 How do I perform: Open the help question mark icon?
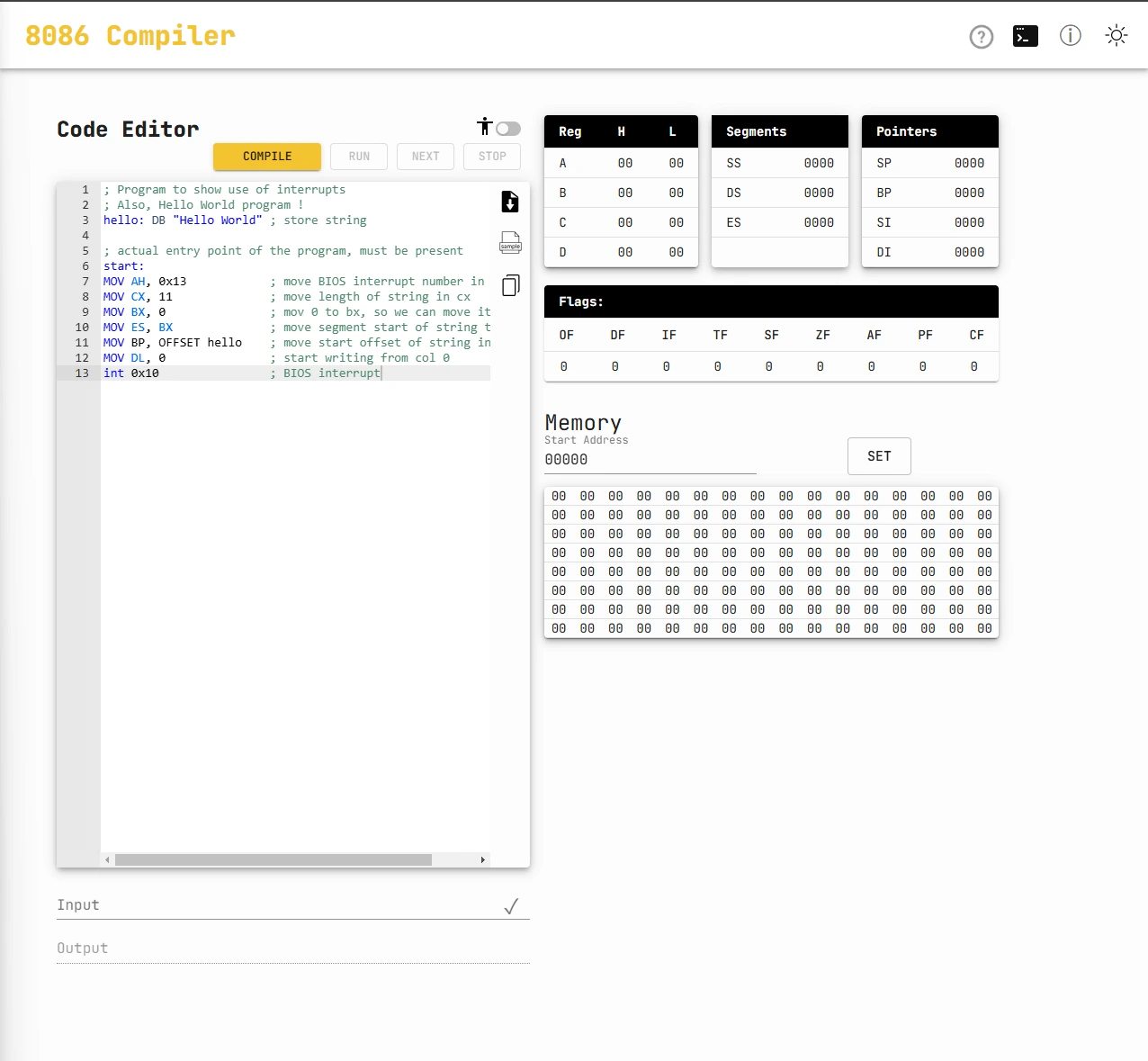tap(981, 36)
